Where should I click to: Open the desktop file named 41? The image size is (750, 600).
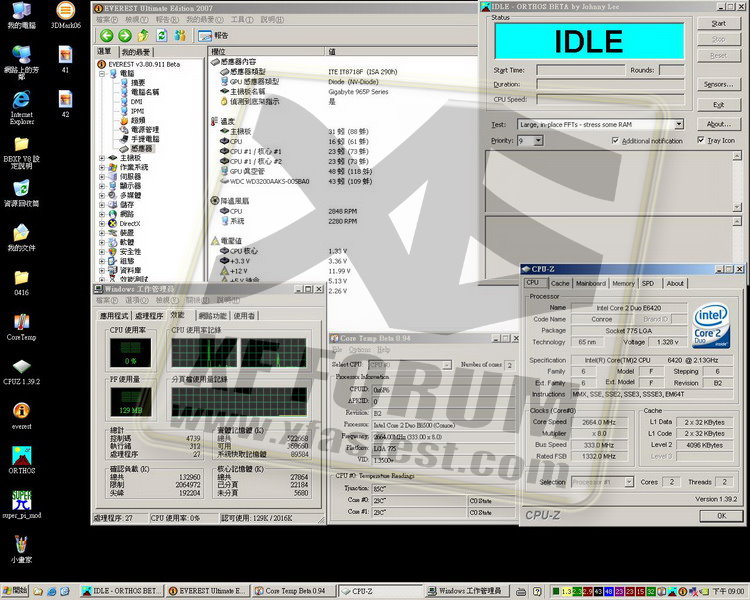[66, 59]
